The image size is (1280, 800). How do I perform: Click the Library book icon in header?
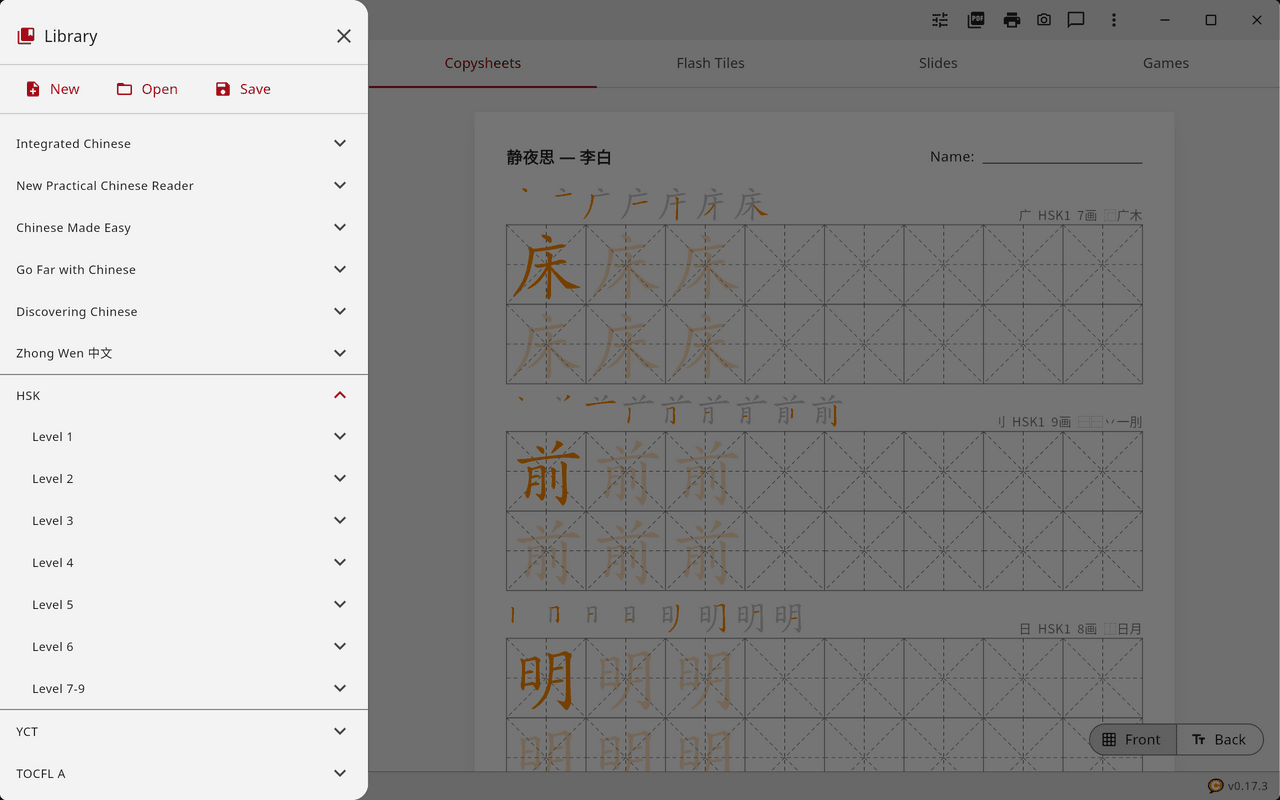(26, 36)
